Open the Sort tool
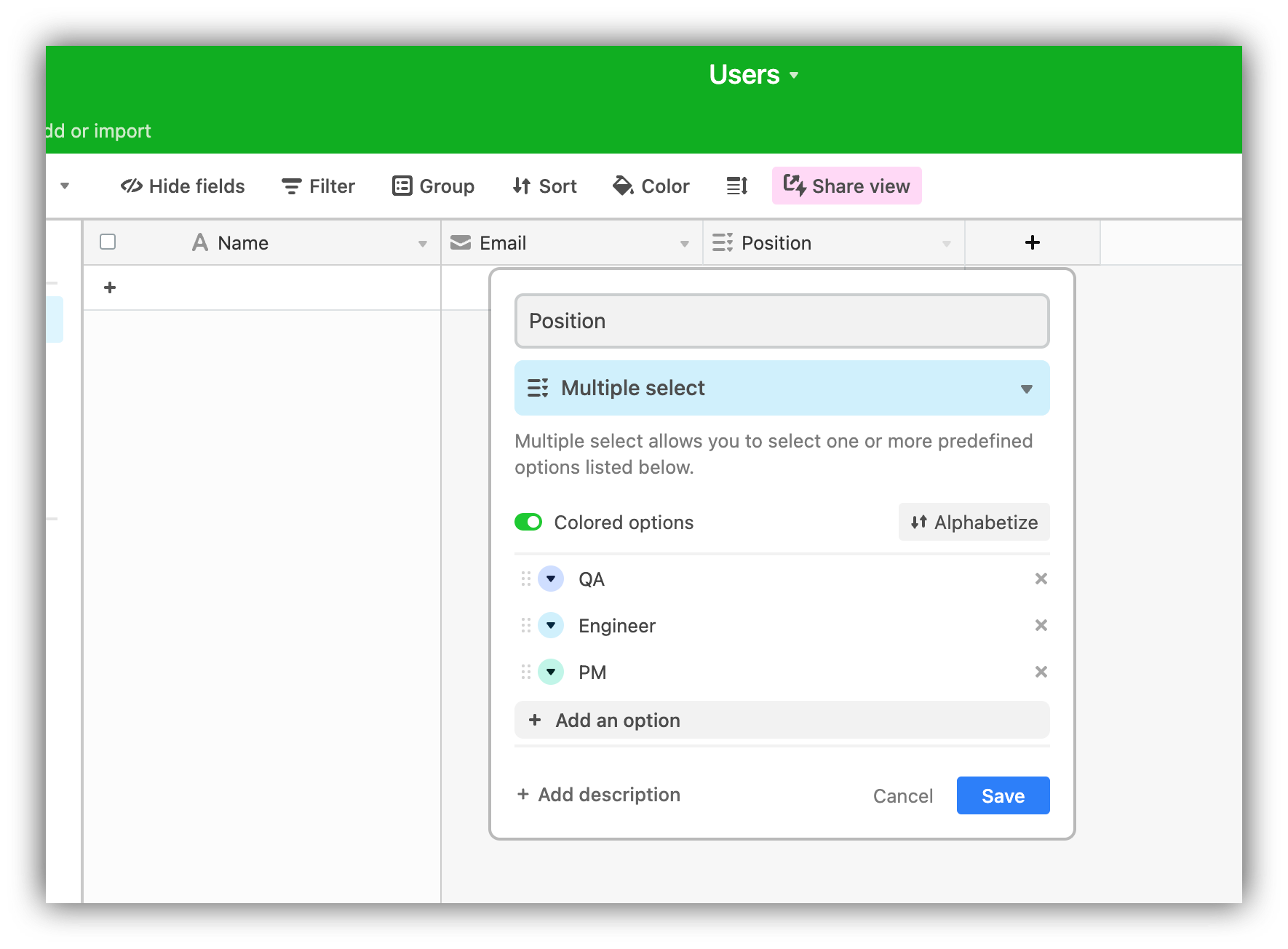The width and height of the screenshot is (1288, 949). [544, 186]
